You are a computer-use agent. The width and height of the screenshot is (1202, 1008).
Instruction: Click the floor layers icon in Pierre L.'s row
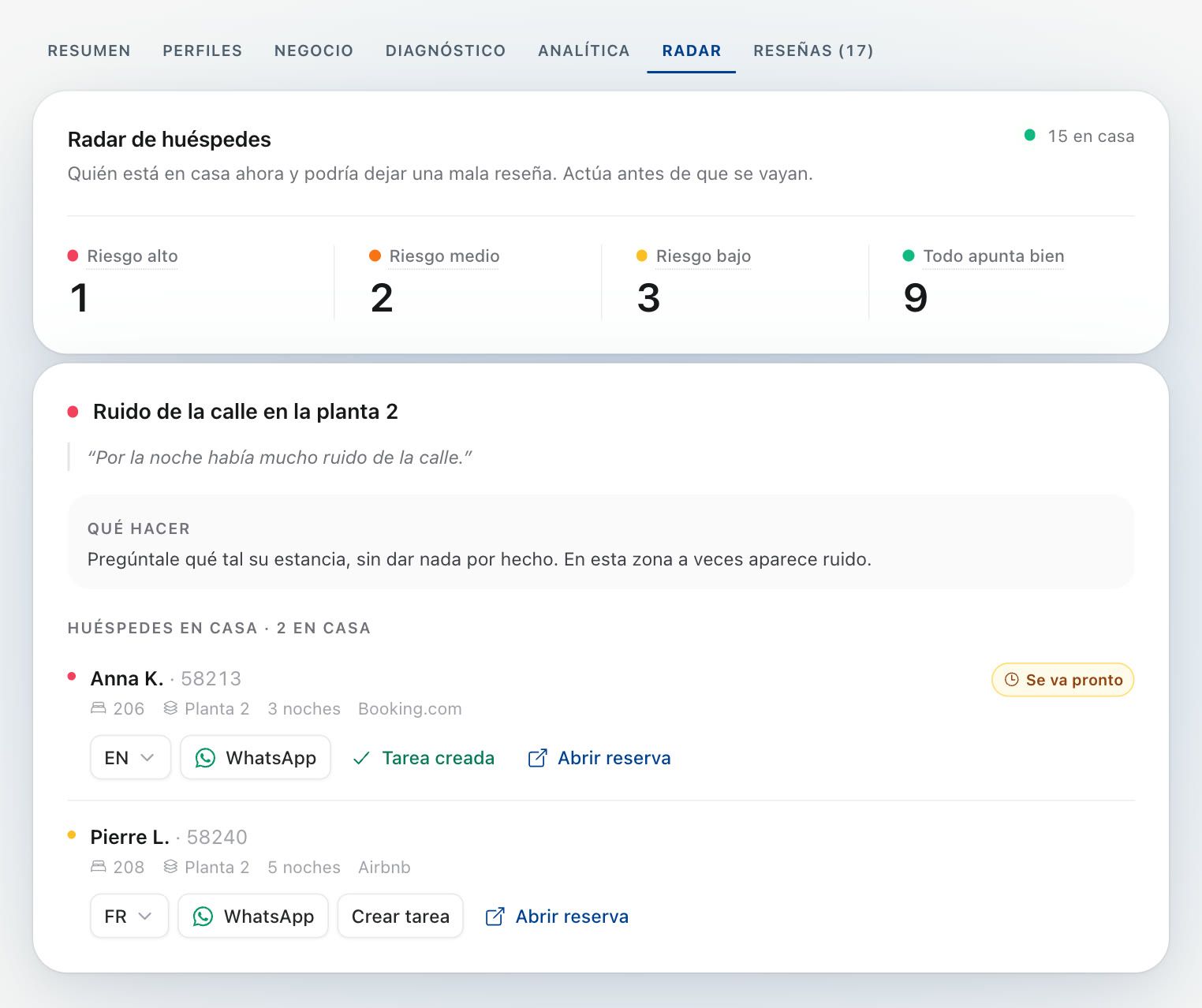click(170, 867)
